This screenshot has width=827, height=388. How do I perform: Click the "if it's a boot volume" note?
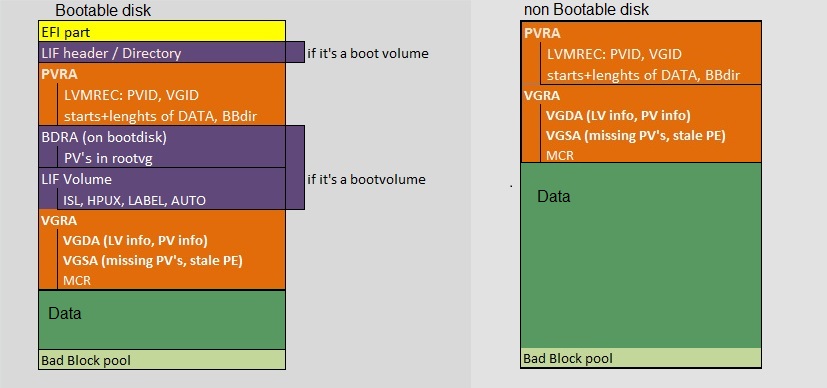tap(368, 53)
